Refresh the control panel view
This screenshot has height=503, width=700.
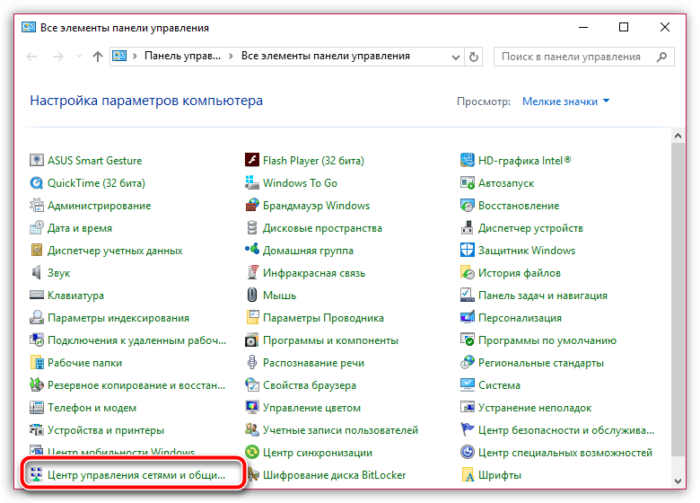[474, 57]
